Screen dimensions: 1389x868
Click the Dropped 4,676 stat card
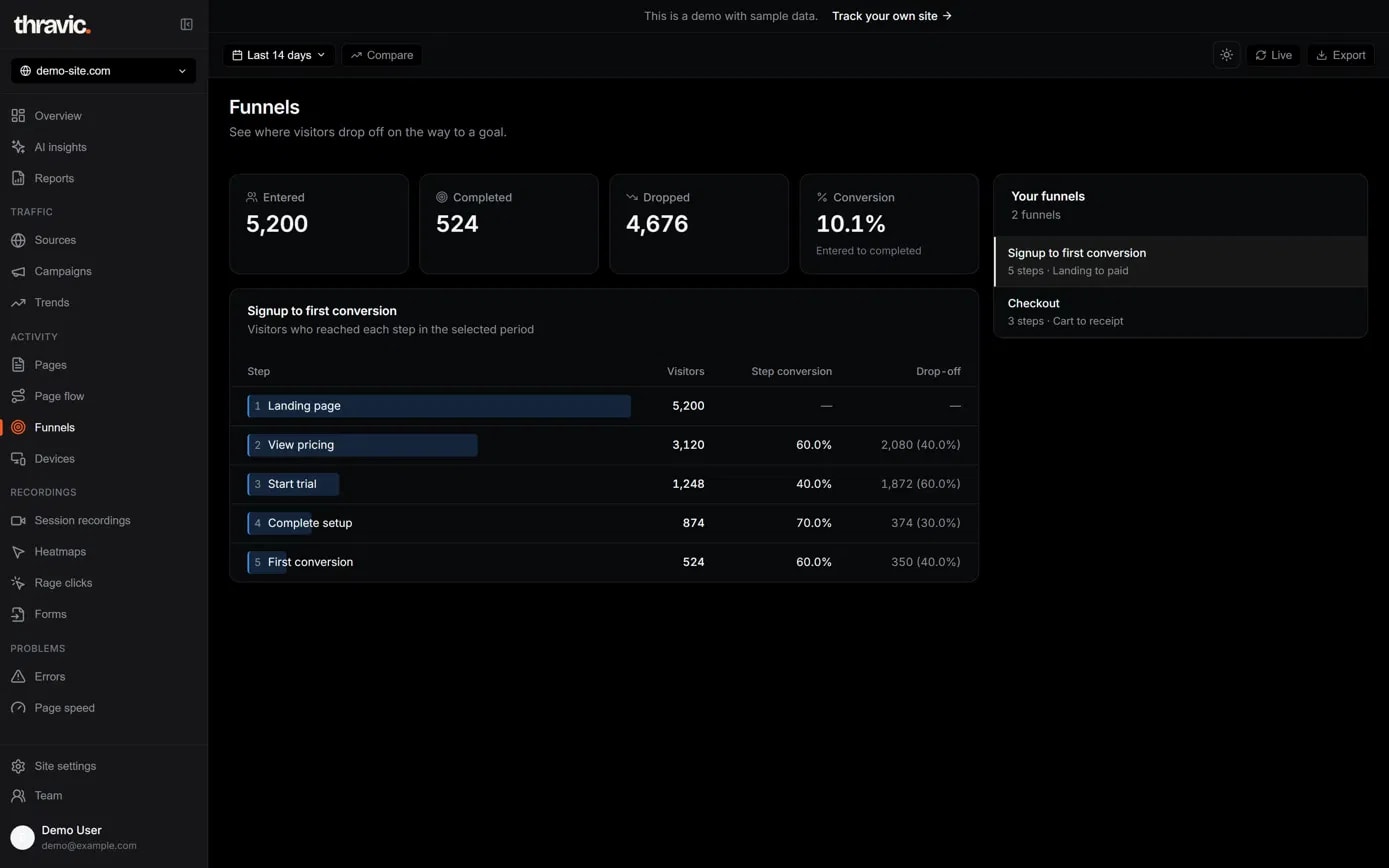(699, 224)
